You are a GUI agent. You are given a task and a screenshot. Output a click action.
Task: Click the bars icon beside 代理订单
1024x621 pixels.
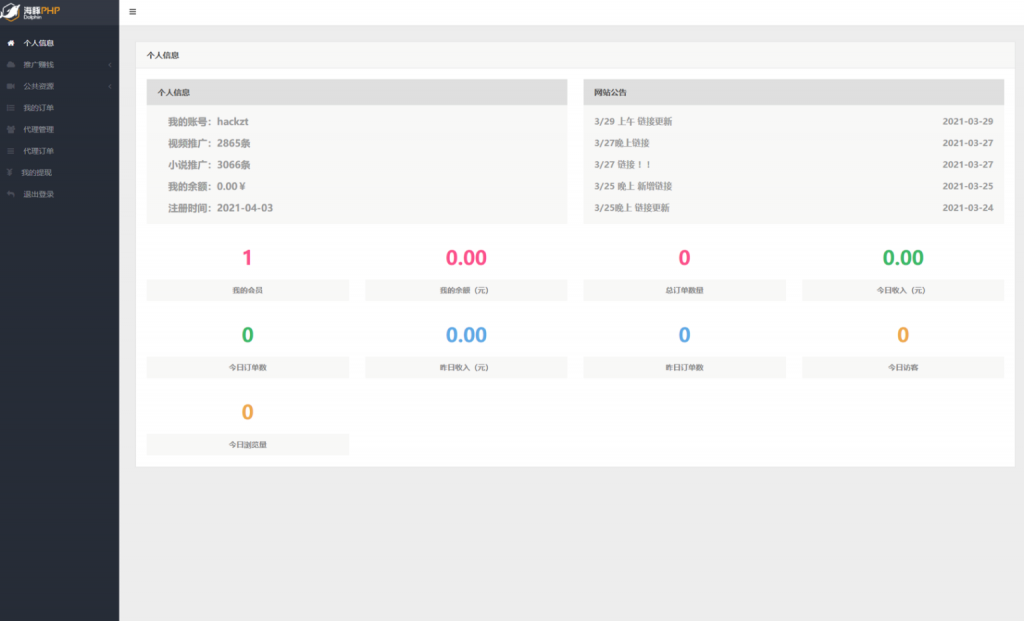(x=11, y=151)
